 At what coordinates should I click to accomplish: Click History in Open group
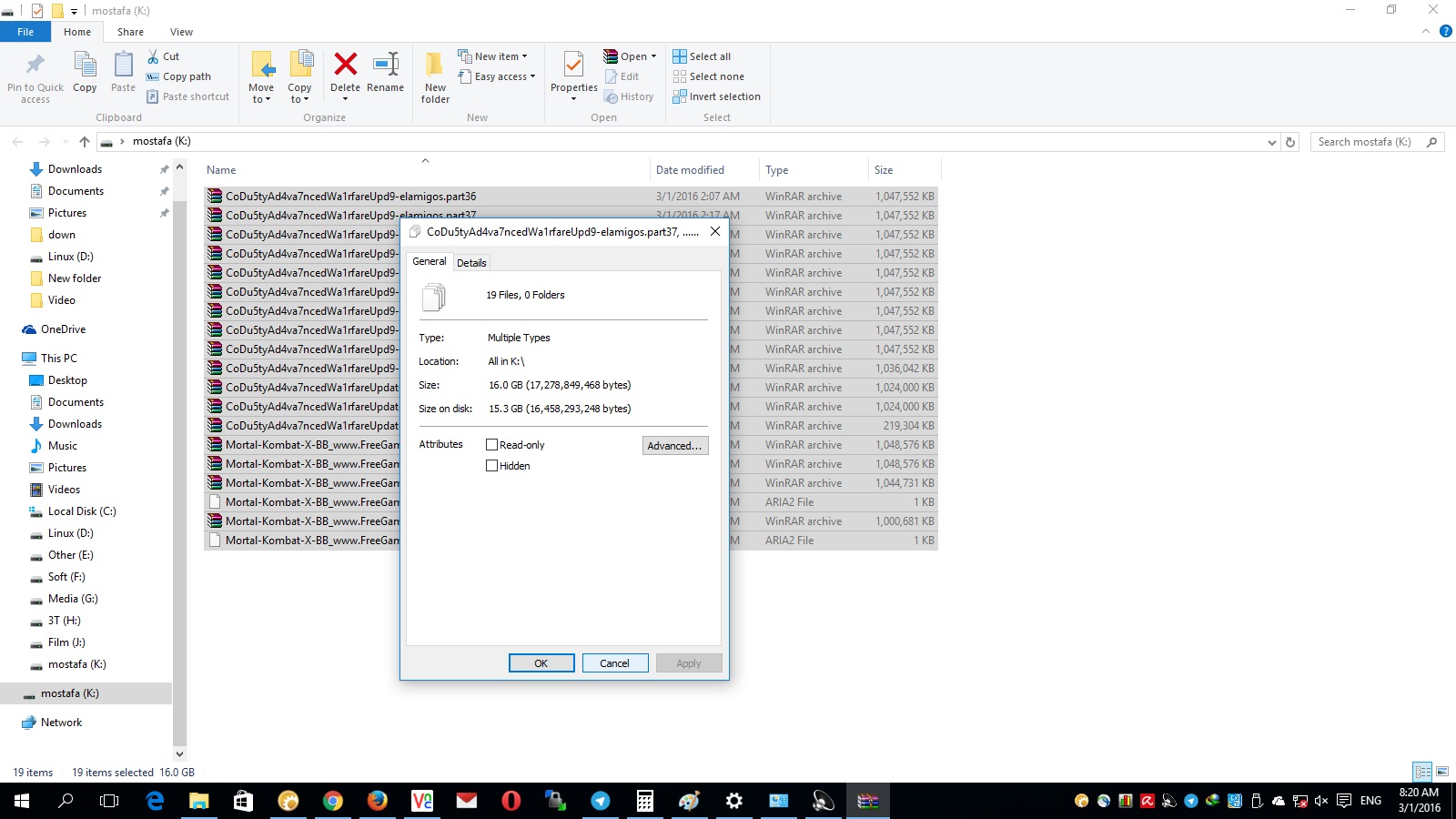click(x=629, y=96)
